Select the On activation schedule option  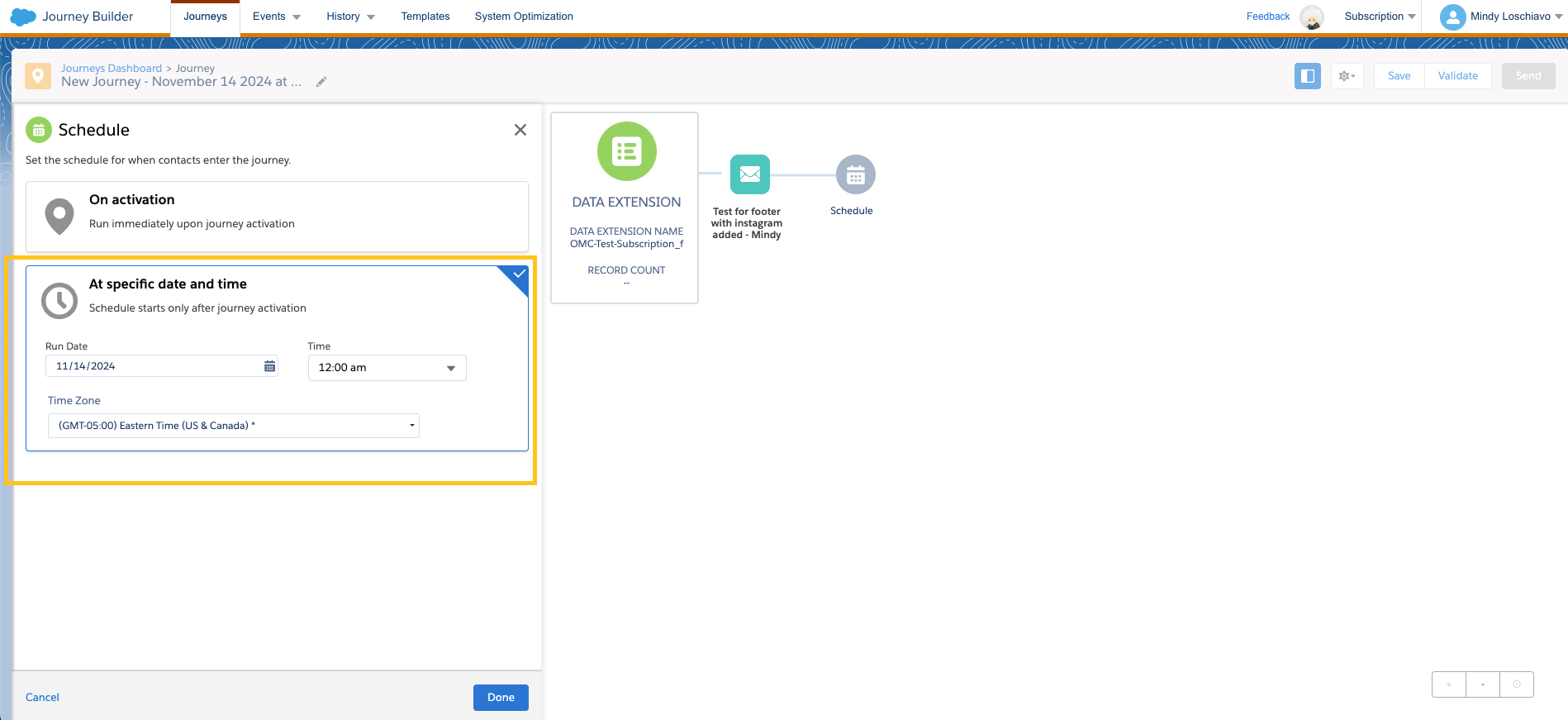[277, 217]
